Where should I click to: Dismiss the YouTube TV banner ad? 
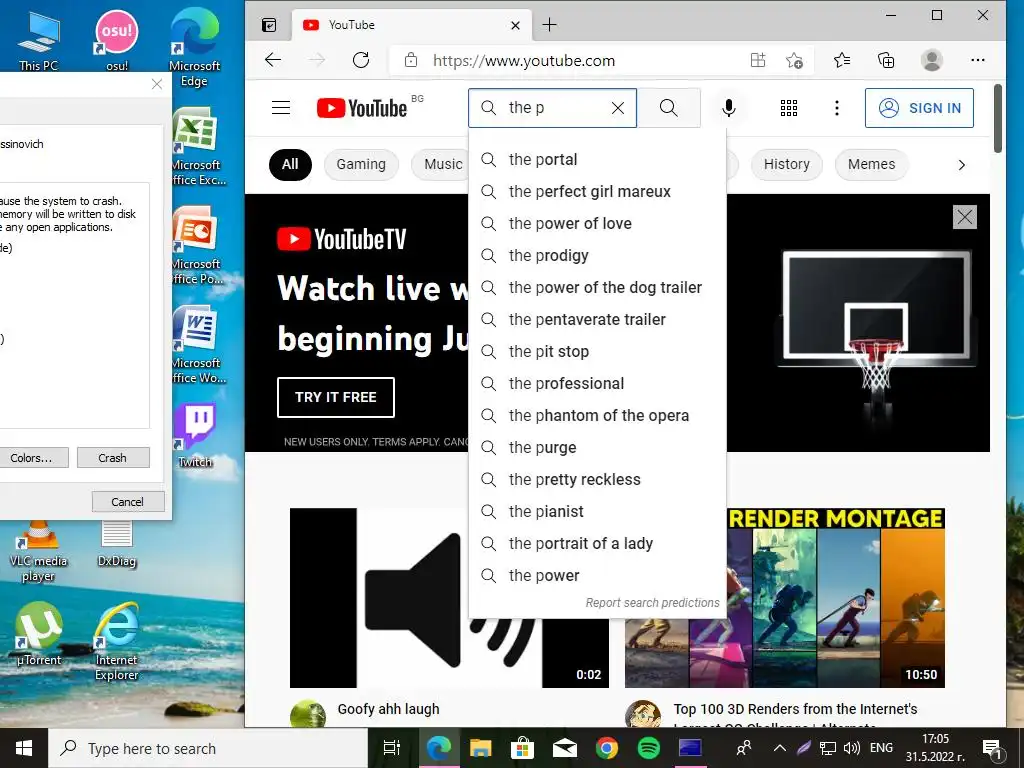tap(965, 217)
